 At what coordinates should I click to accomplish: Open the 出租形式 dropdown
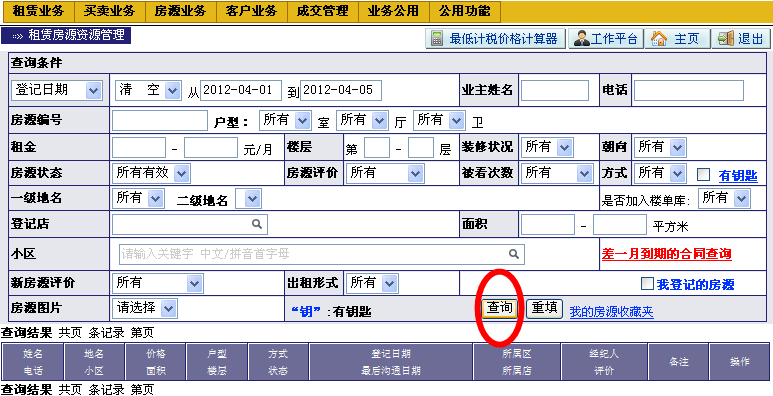pos(372,284)
